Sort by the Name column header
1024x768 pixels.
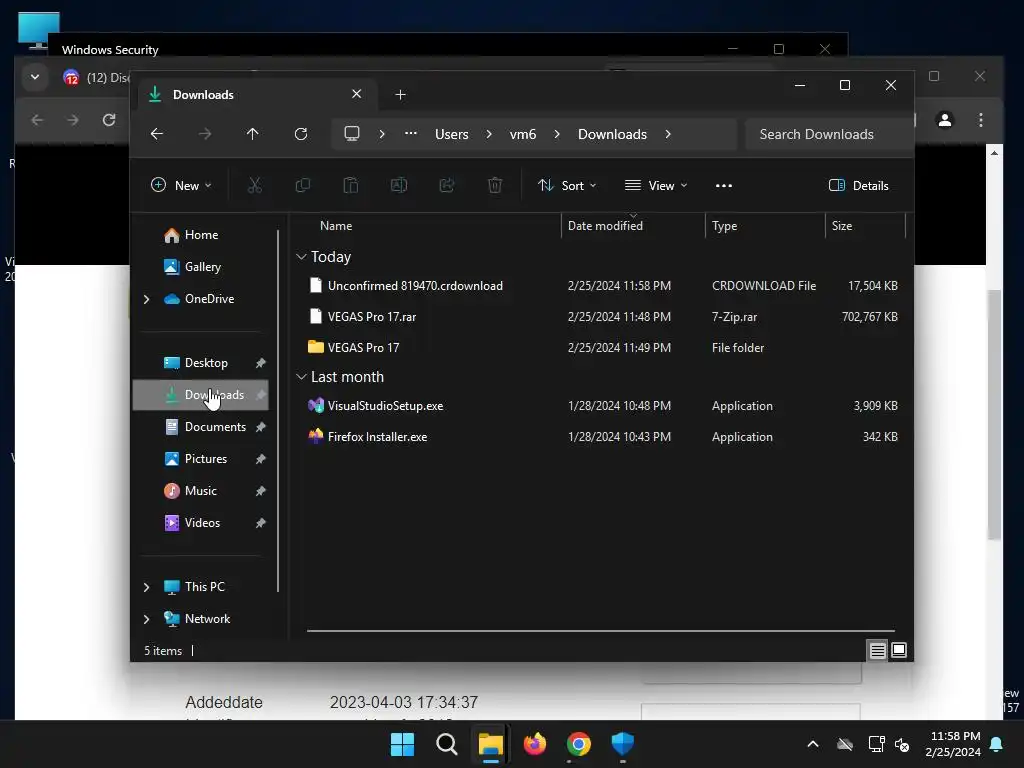click(x=336, y=225)
